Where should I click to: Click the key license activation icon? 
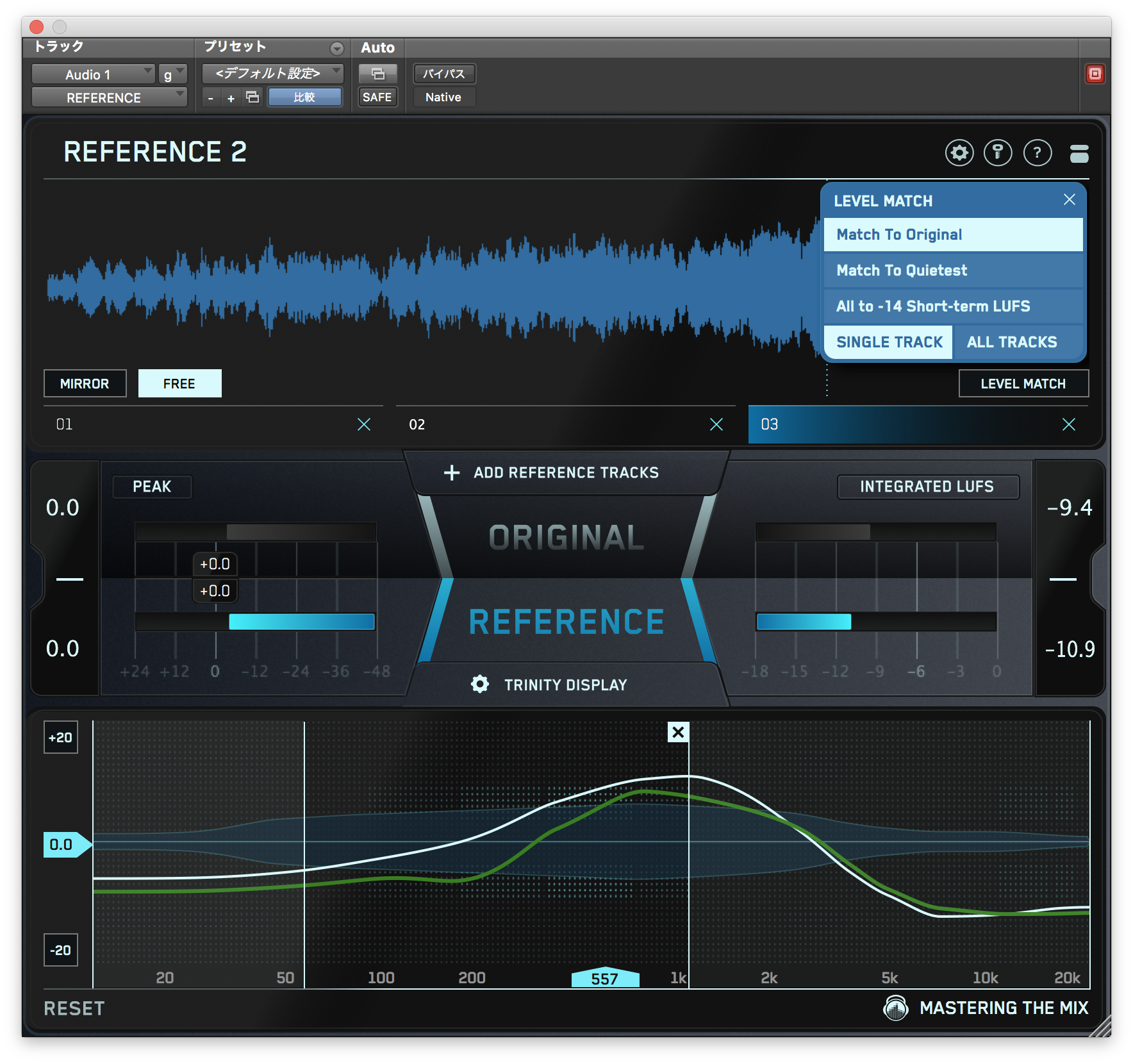pos(998,153)
